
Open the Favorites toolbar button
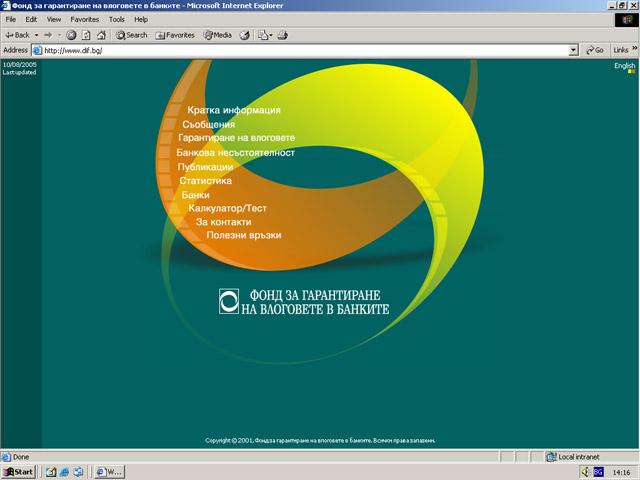tap(174, 35)
